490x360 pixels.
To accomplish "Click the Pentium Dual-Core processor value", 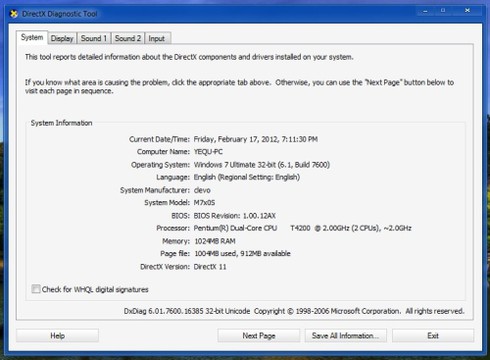I will (302, 228).
